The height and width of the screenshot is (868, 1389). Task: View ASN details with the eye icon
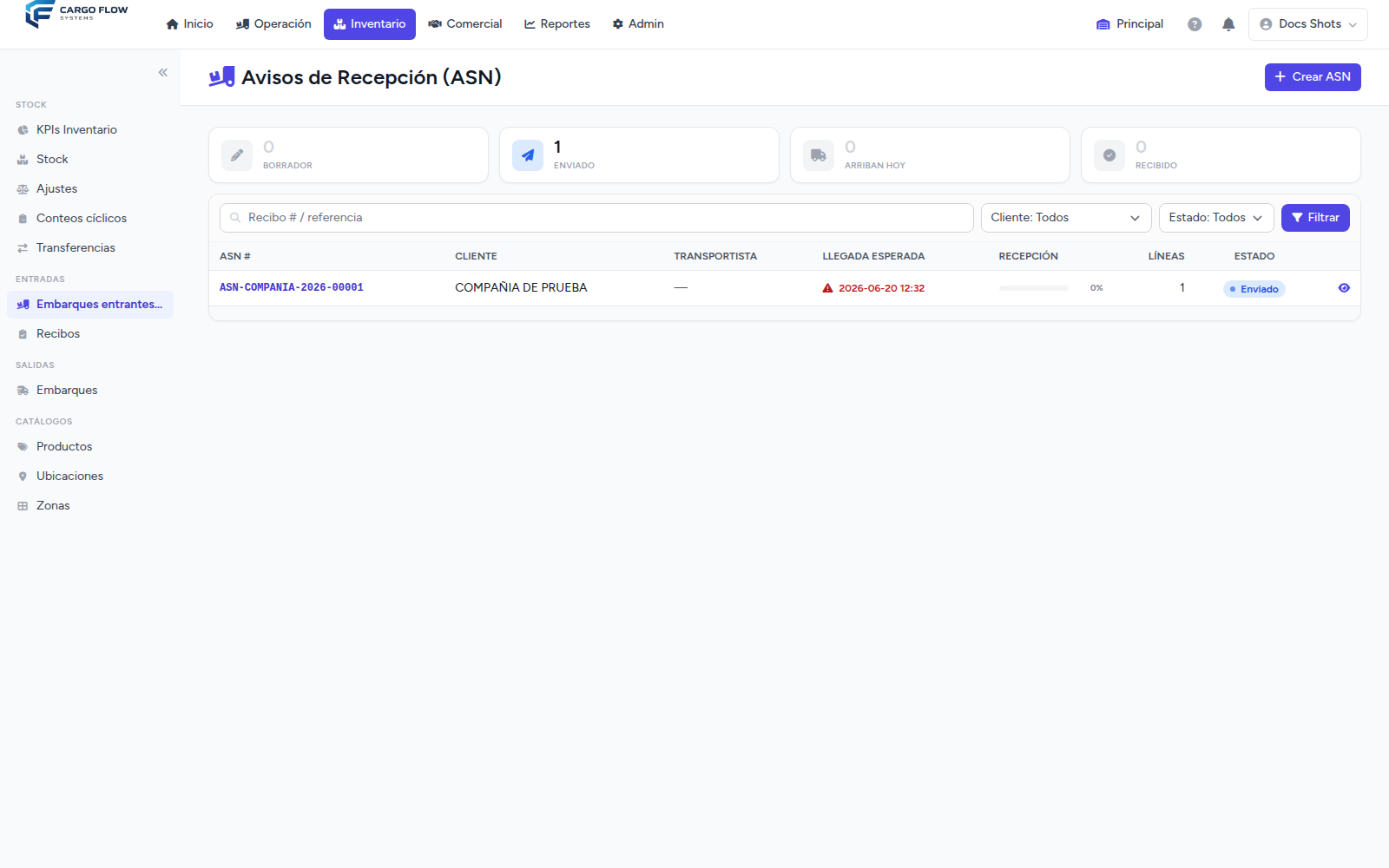click(x=1344, y=288)
